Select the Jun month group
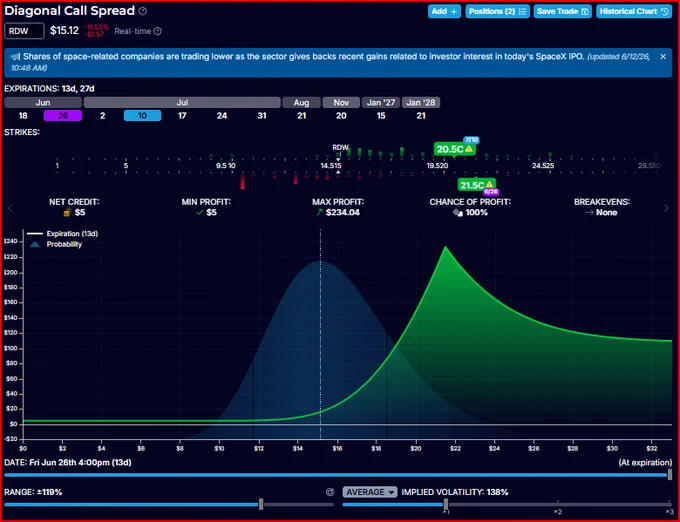Viewport: 680px width, 522px height. click(43, 103)
